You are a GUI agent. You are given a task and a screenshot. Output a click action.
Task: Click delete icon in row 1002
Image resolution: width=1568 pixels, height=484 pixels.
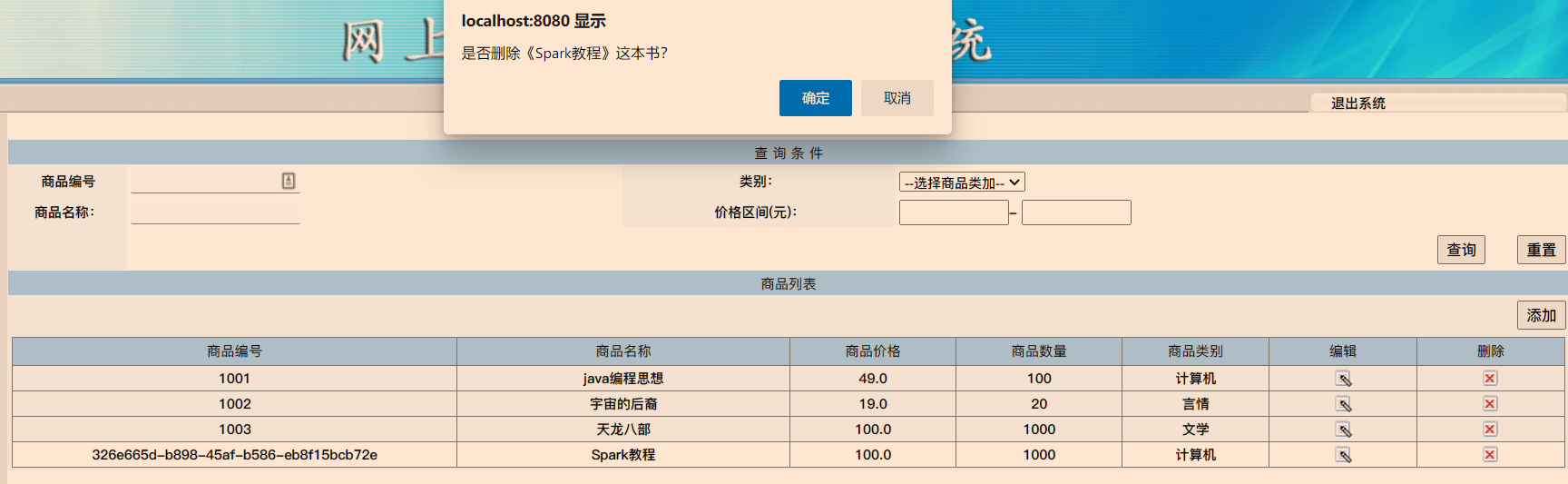[1490, 404]
